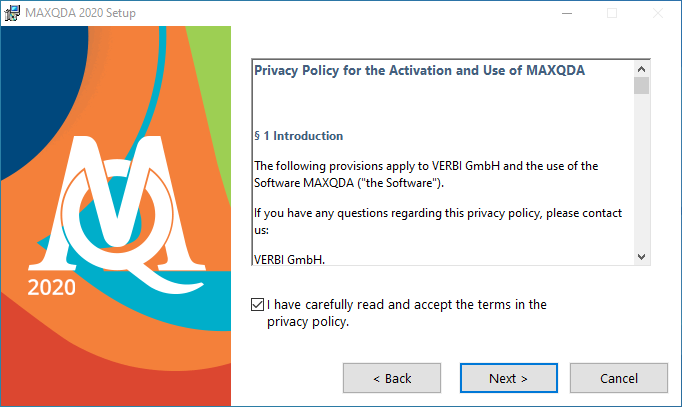
Task: Uncheck the accept privacy policy checkbox
Action: (x=257, y=304)
